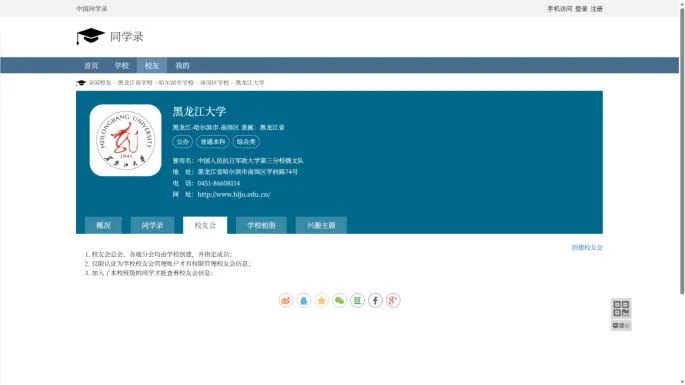Click the 黑龙江大学 heading
The image size is (685, 385).
(199, 111)
